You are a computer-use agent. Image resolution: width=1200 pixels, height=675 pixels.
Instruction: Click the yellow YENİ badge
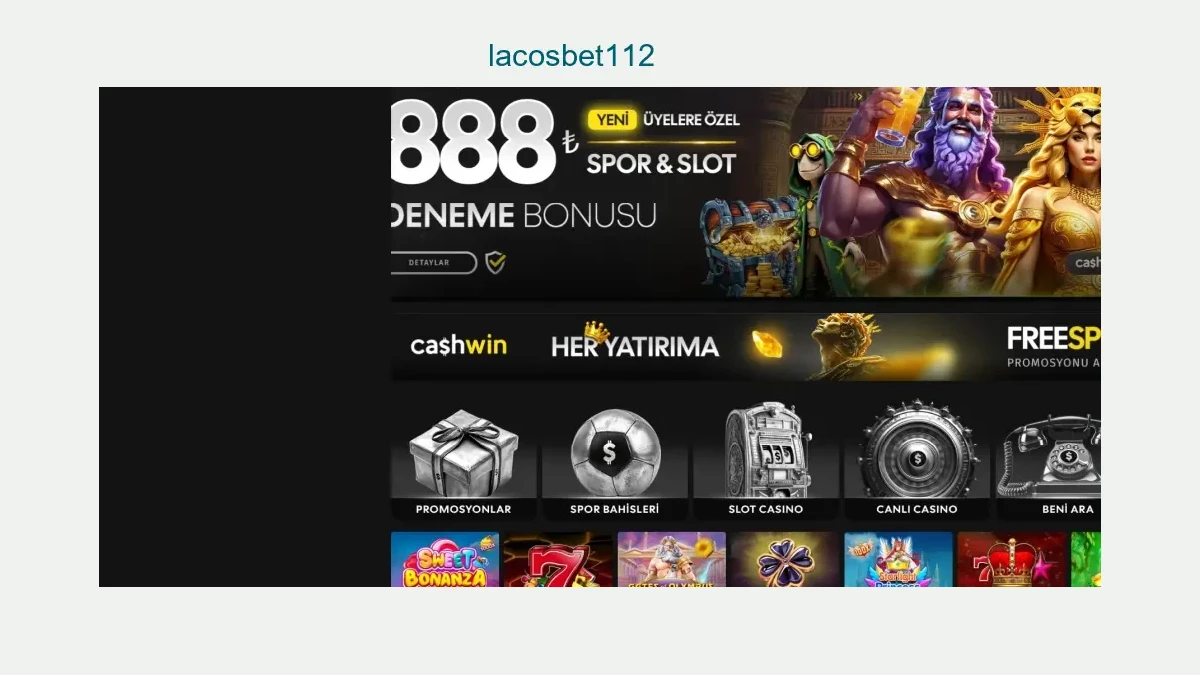[612, 120]
